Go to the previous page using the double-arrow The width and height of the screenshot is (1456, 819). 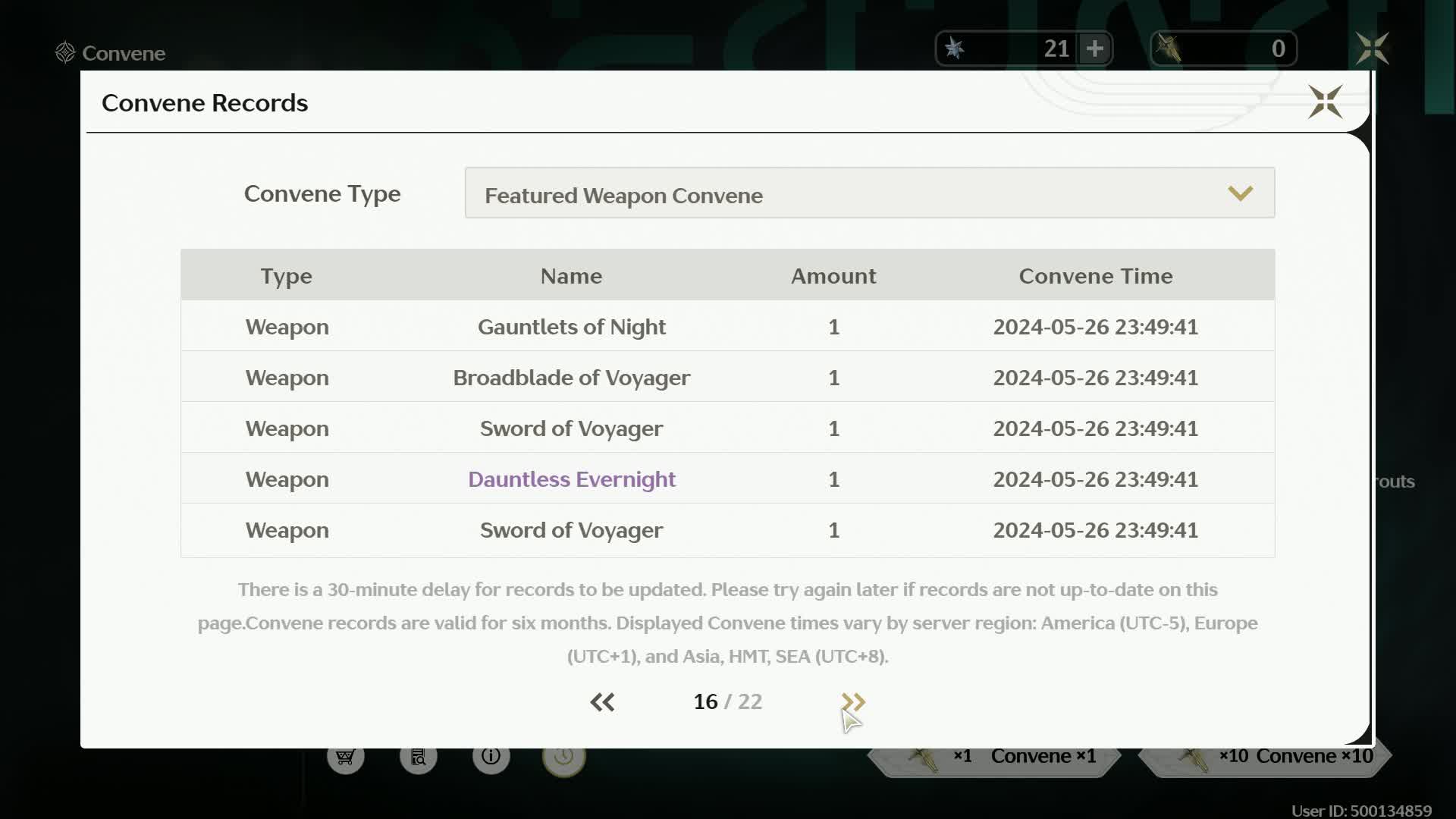[602, 701]
